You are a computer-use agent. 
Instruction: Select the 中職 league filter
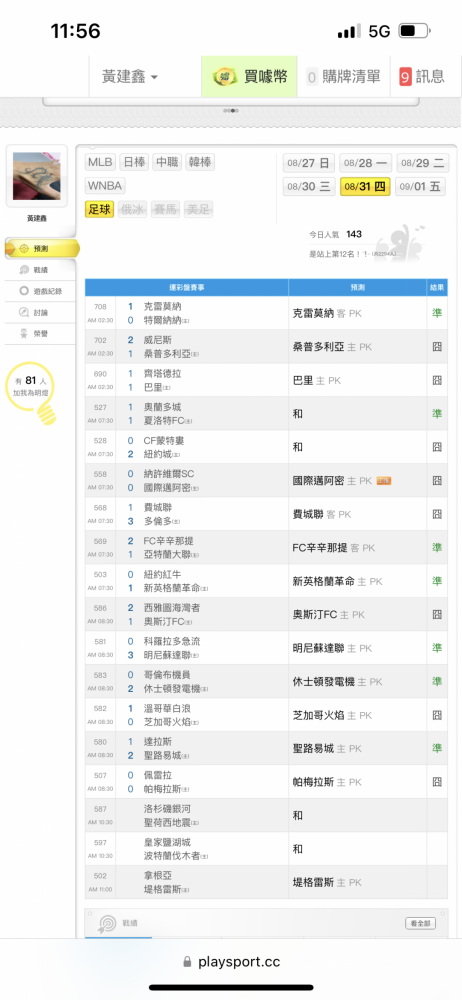pyautogui.click(x=167, y=163)
